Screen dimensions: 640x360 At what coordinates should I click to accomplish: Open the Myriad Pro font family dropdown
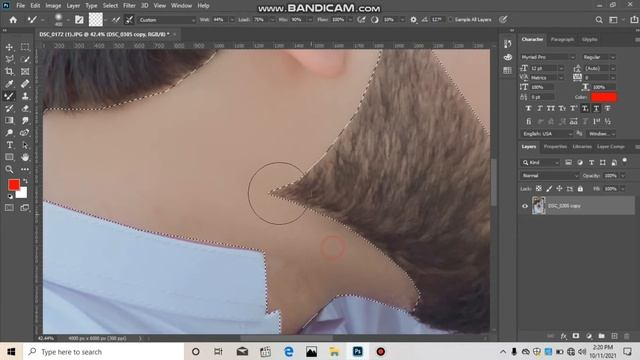(x=547, y=57)
